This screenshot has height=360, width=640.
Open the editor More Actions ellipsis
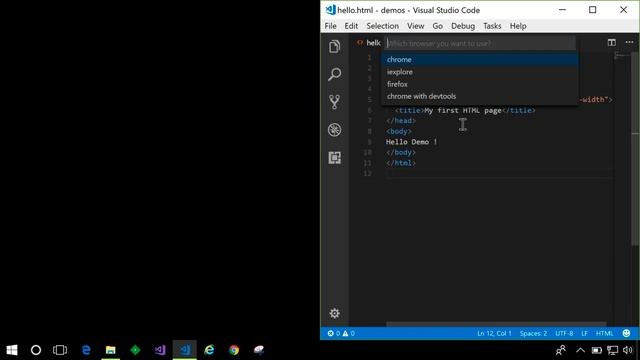(629, 42)
